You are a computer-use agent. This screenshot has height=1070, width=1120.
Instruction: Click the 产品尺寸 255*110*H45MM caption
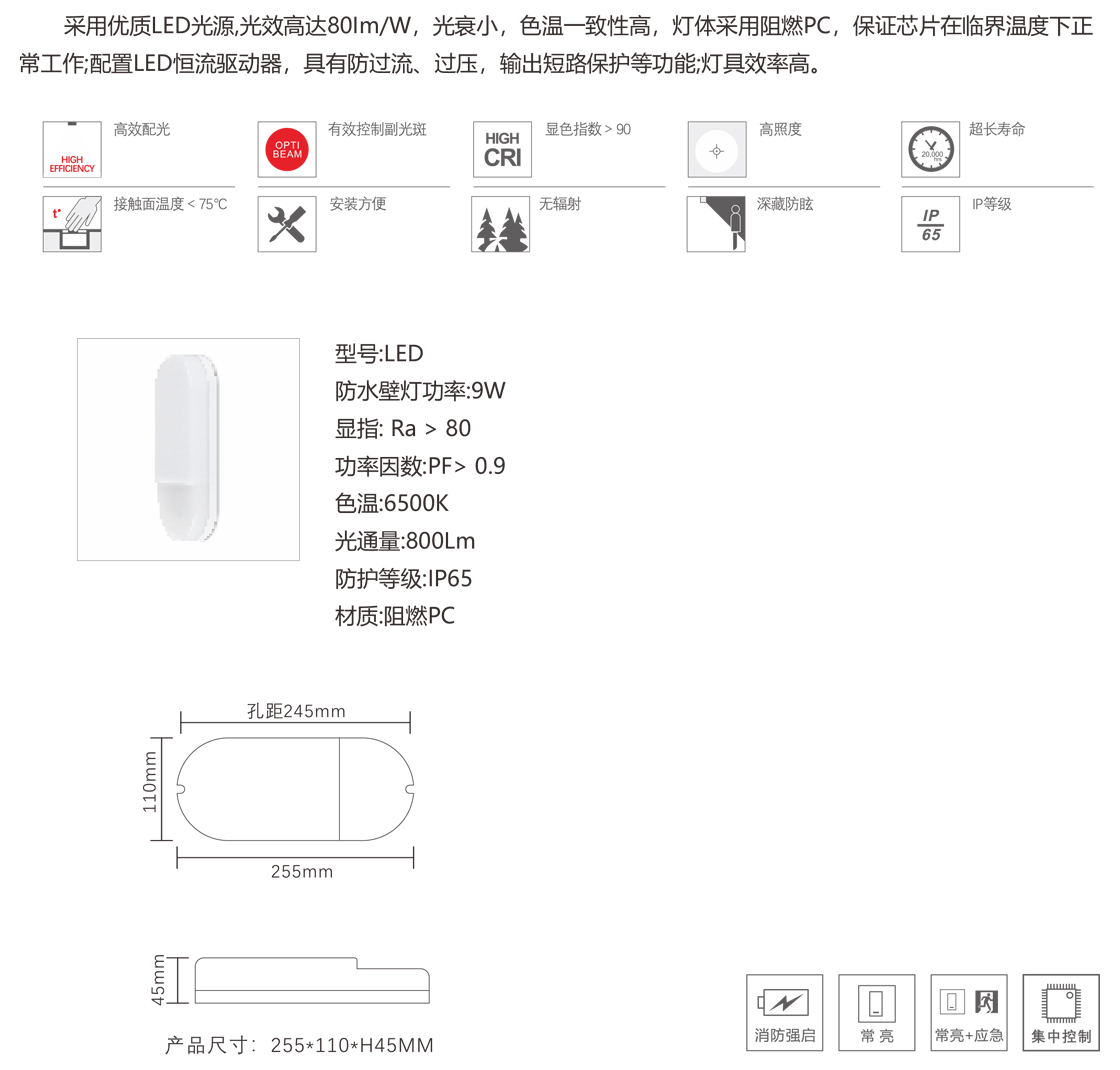coord(299,1045)
